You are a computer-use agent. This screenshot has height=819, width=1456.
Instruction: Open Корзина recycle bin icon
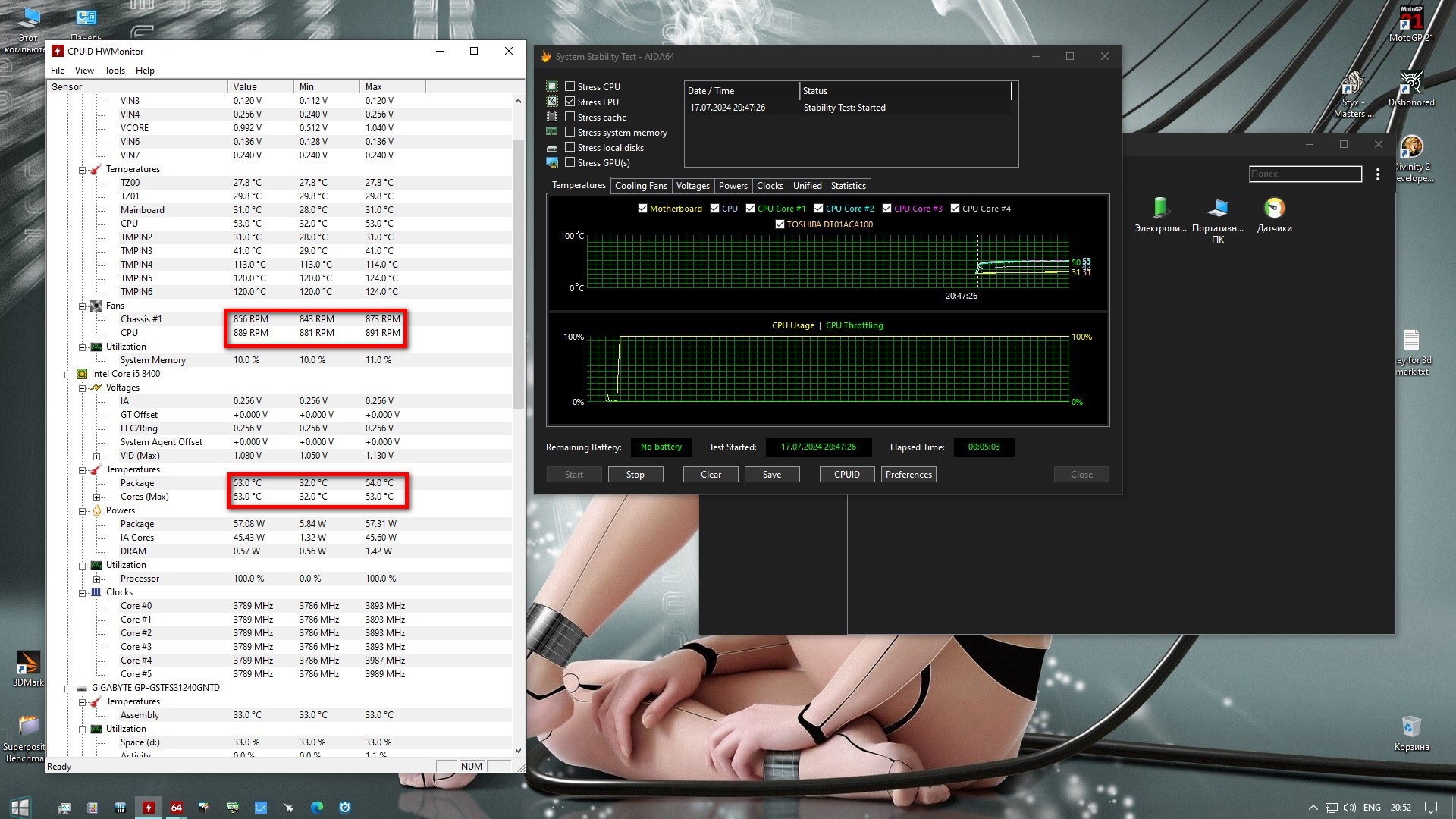(x=1410, y=728)
